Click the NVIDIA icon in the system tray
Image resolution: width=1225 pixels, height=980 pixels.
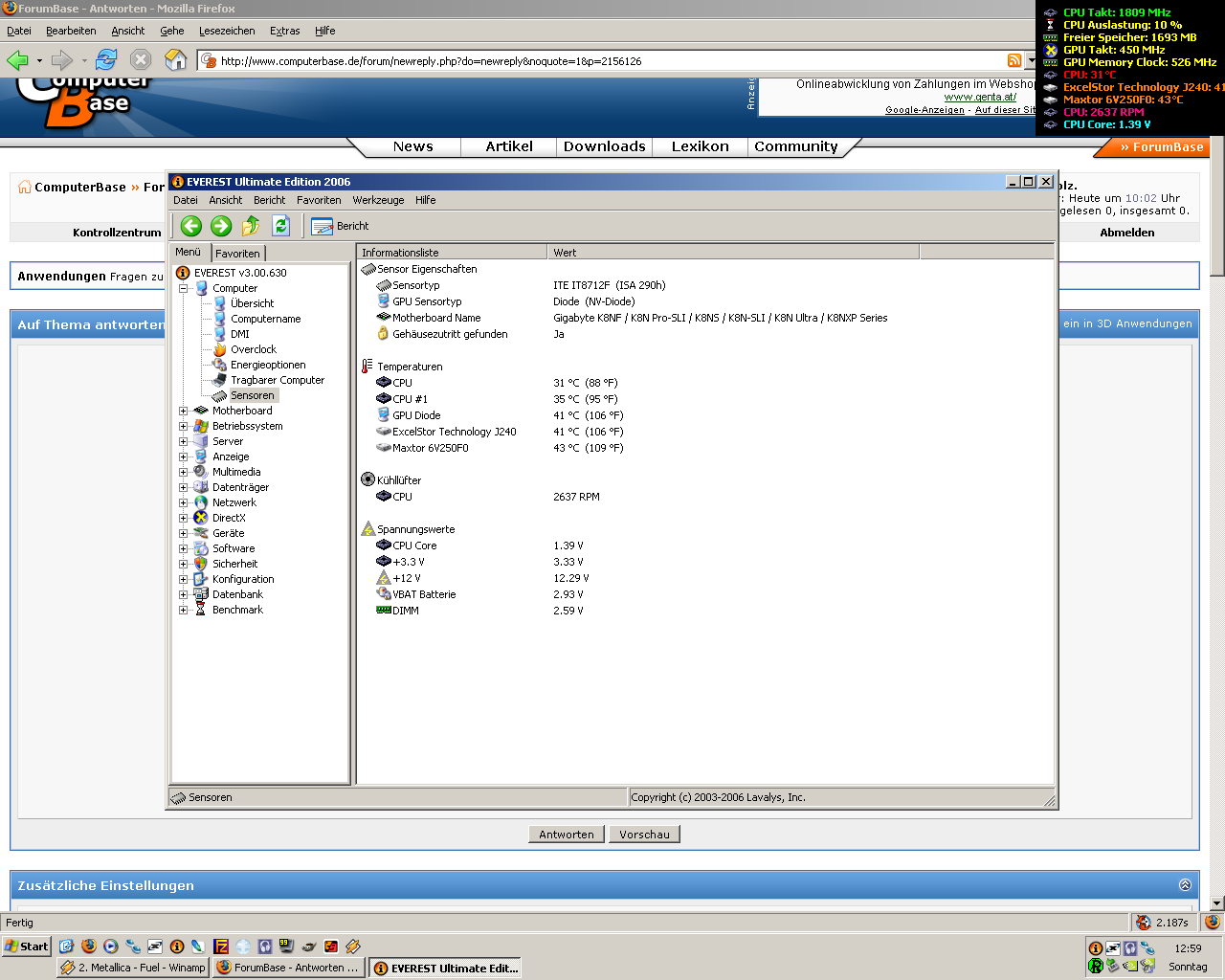point(1130,966)
